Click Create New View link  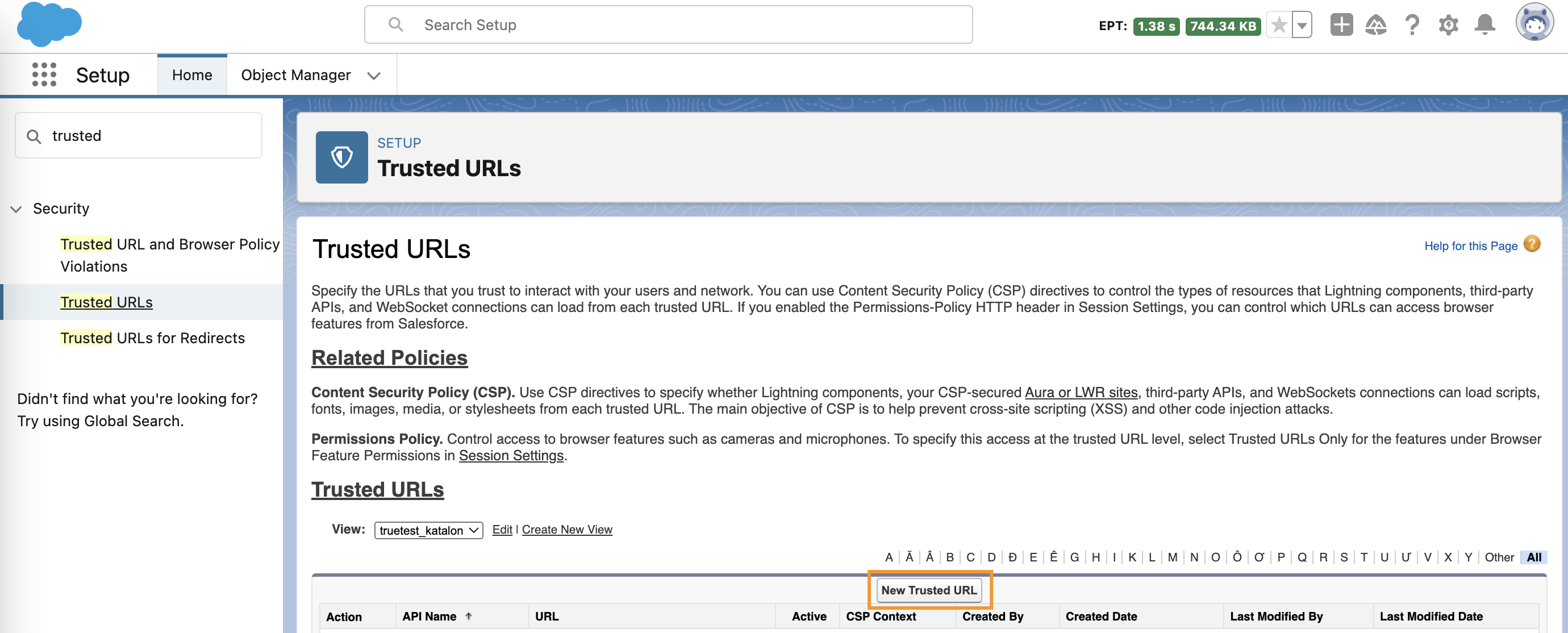567,530
